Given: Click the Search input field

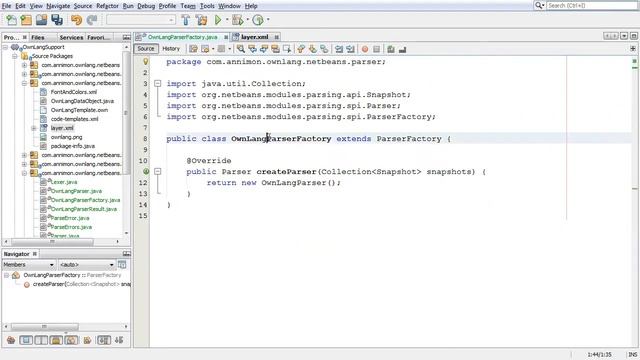Looking at the screenshot, I should pos(592,5).
